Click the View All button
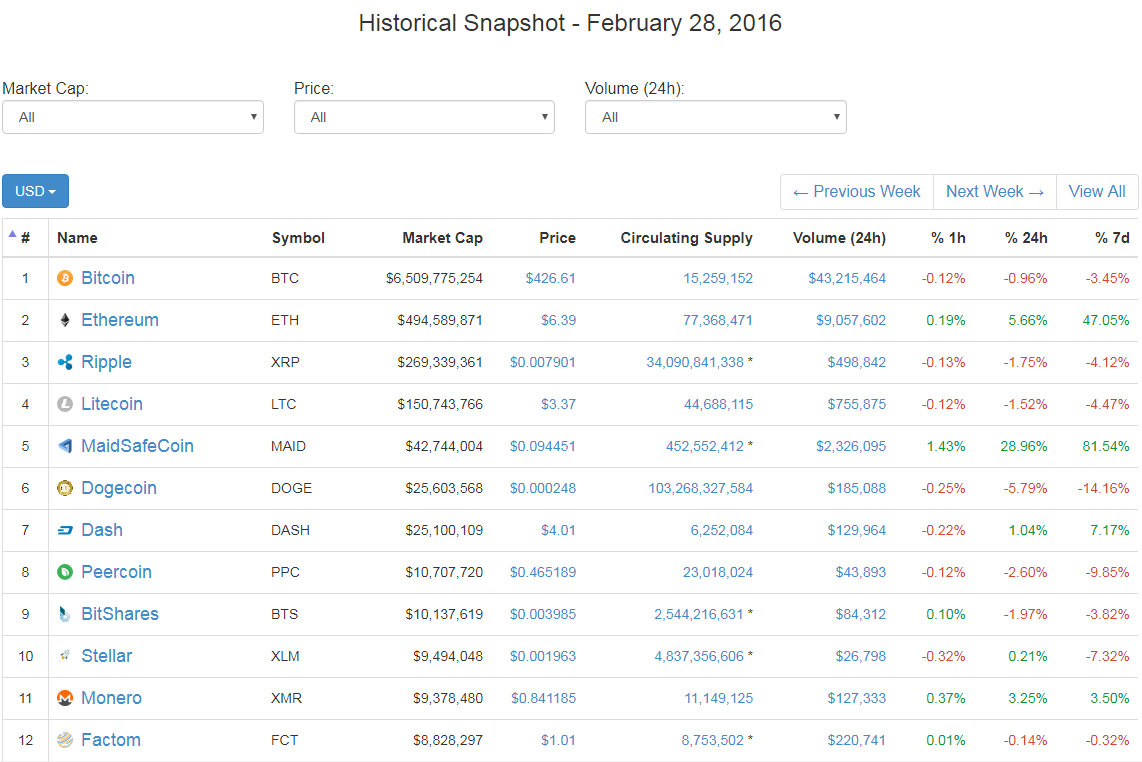The image size is (1142, 762). pyautogui.click(x=1096, y=192)
